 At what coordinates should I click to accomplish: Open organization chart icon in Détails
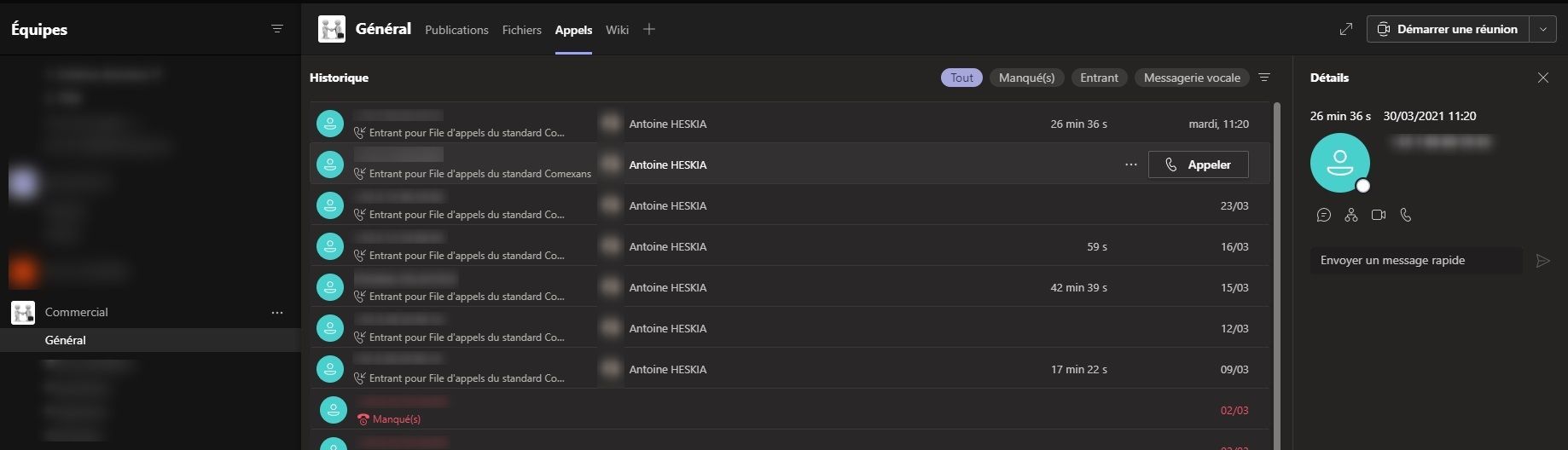pyautogui.click(x=1350, y=215)
